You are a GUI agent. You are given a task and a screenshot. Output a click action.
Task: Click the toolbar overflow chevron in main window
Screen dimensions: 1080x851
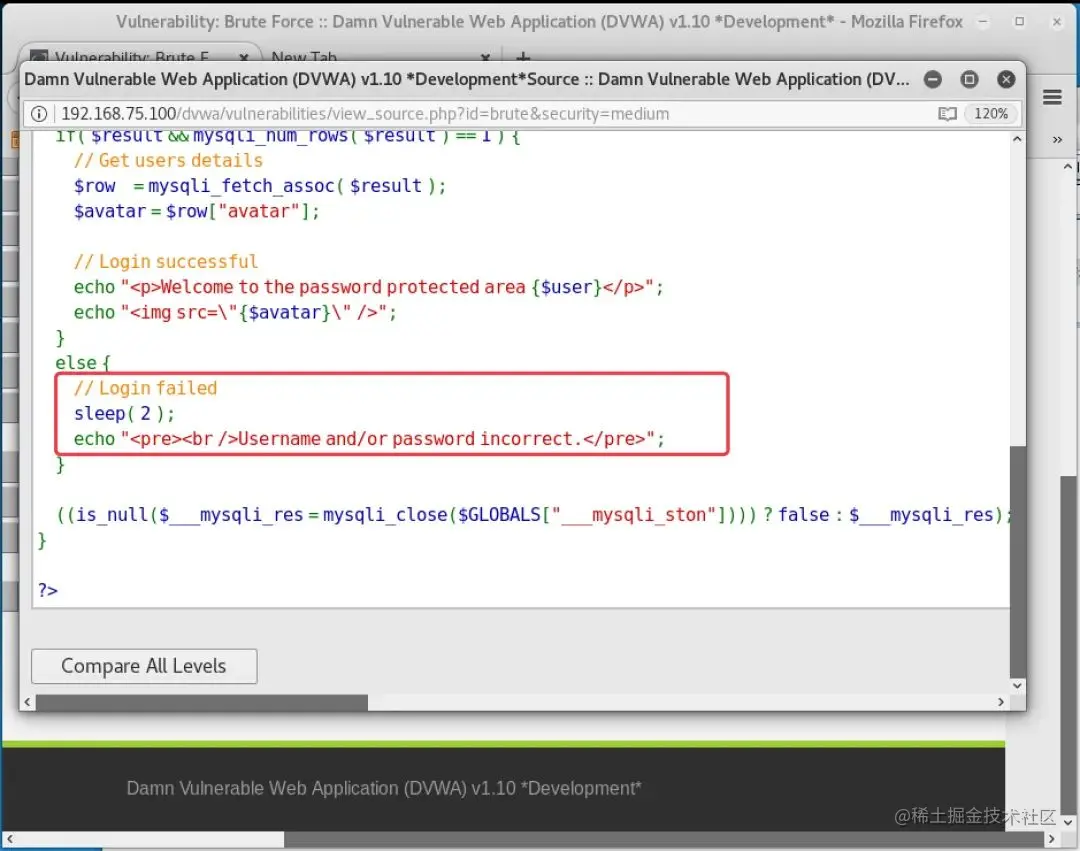tap(1057, 140)
